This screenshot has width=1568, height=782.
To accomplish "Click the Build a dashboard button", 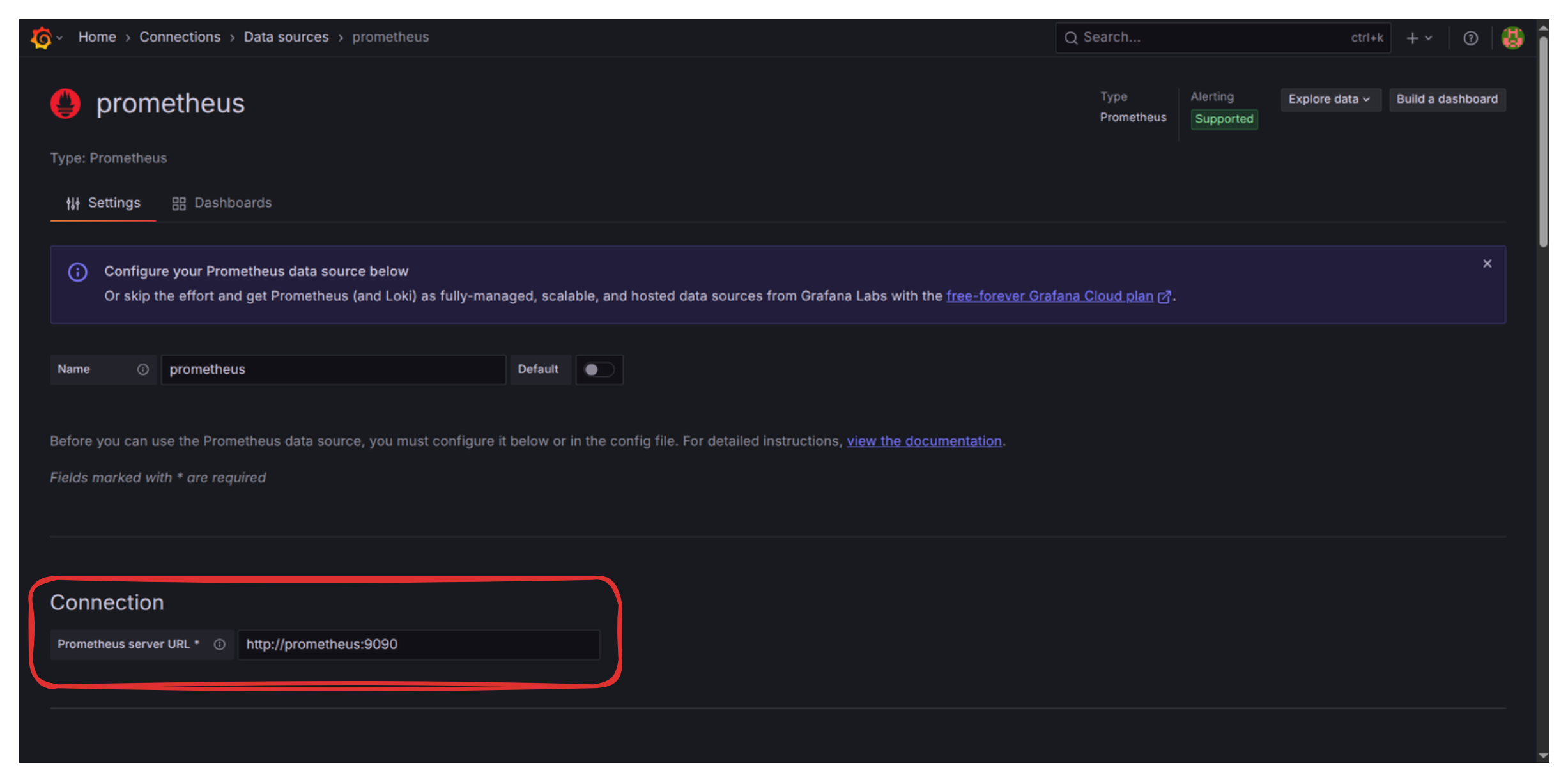I will (x=1447, y=99).
